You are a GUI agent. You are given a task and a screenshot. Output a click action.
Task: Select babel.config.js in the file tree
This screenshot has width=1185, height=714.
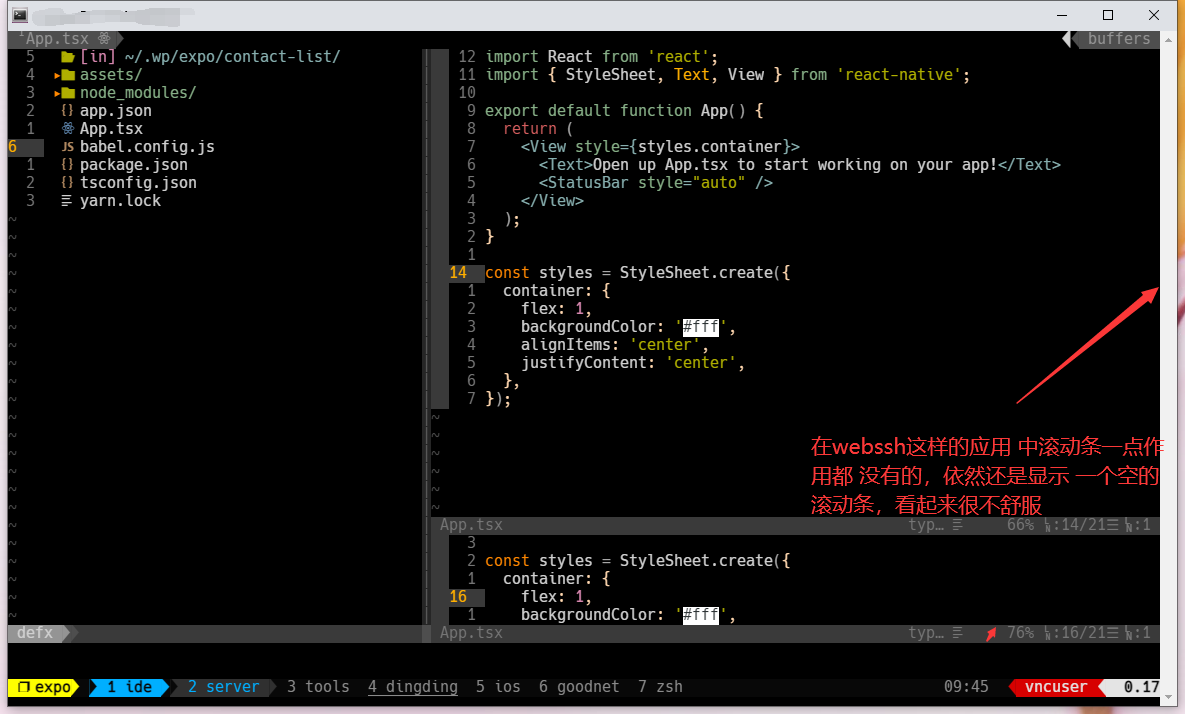pos(147,147)
